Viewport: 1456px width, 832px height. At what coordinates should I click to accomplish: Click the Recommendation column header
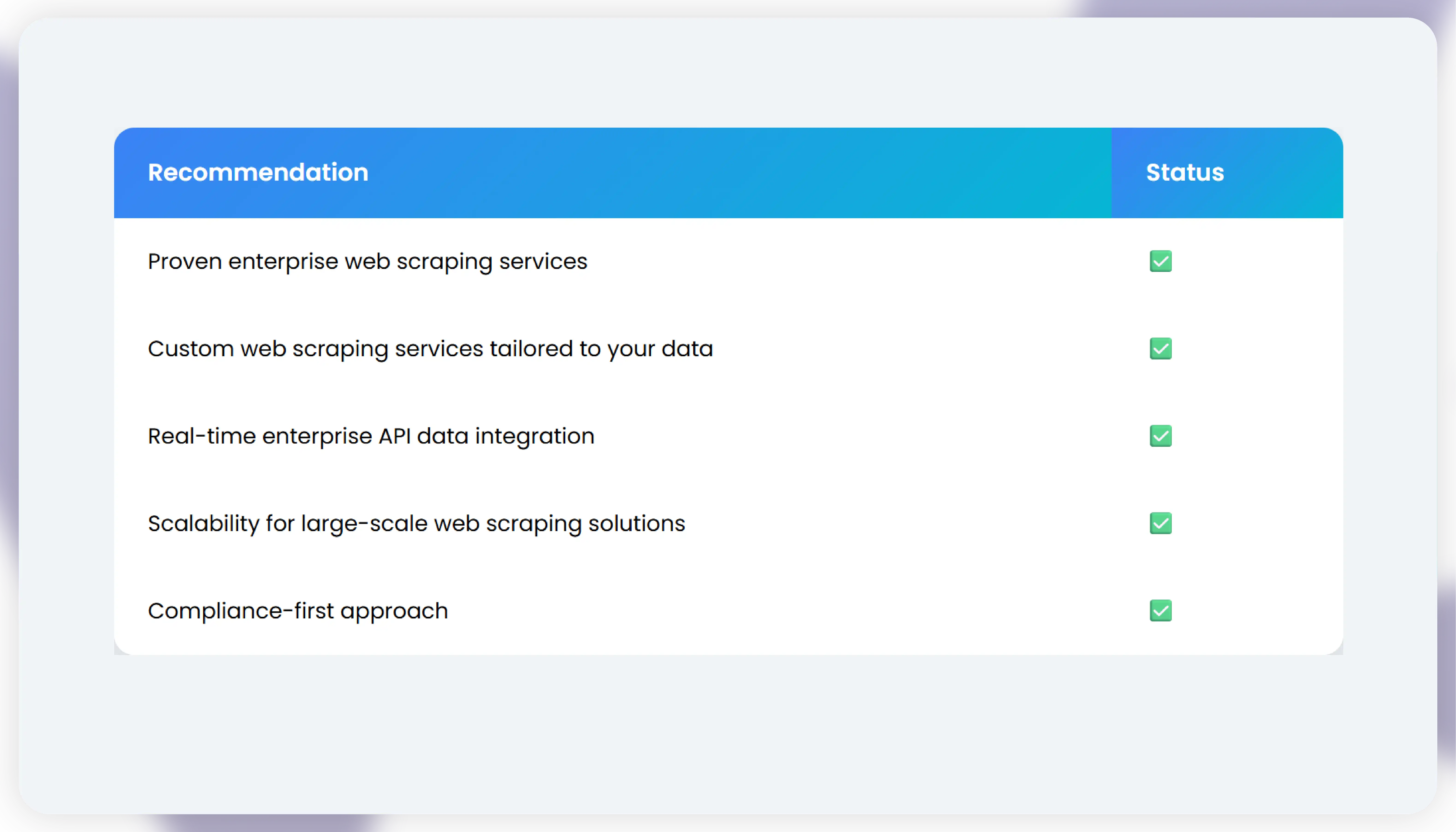pyautogui.click(x=258, y=173)
